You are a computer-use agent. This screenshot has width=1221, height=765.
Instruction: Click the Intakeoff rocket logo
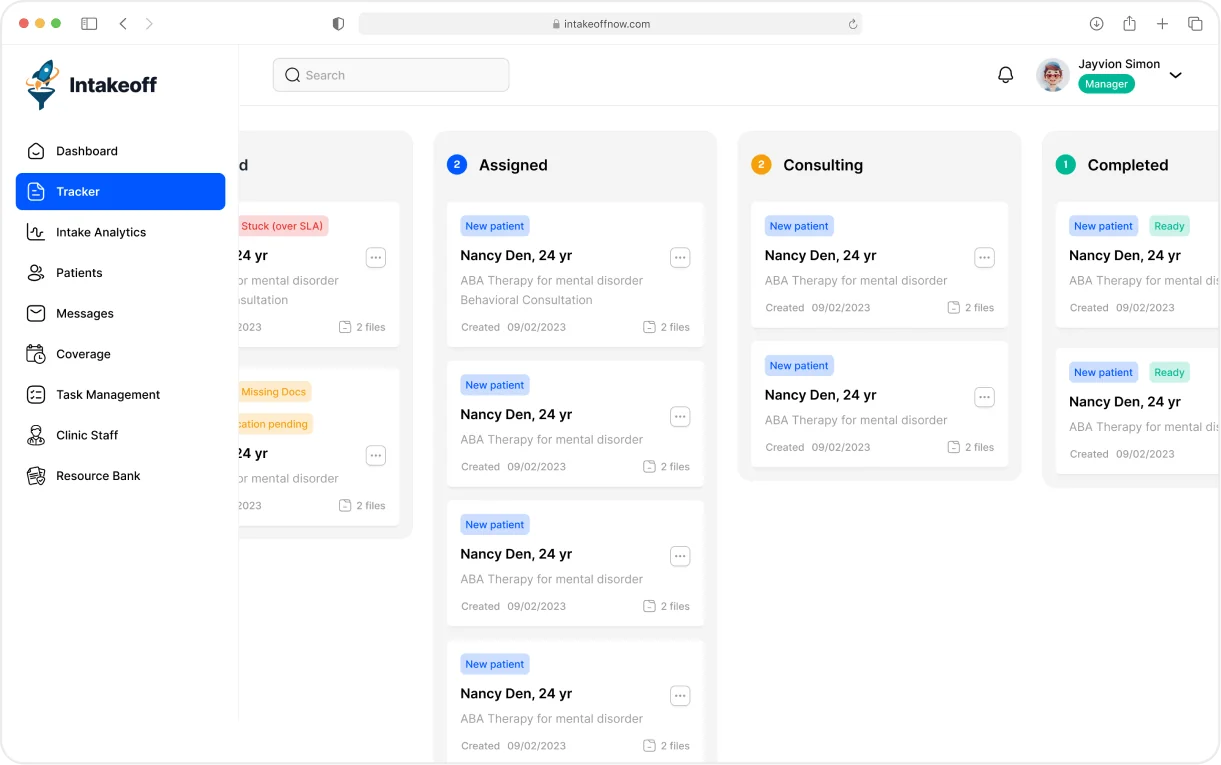(42, 85)
